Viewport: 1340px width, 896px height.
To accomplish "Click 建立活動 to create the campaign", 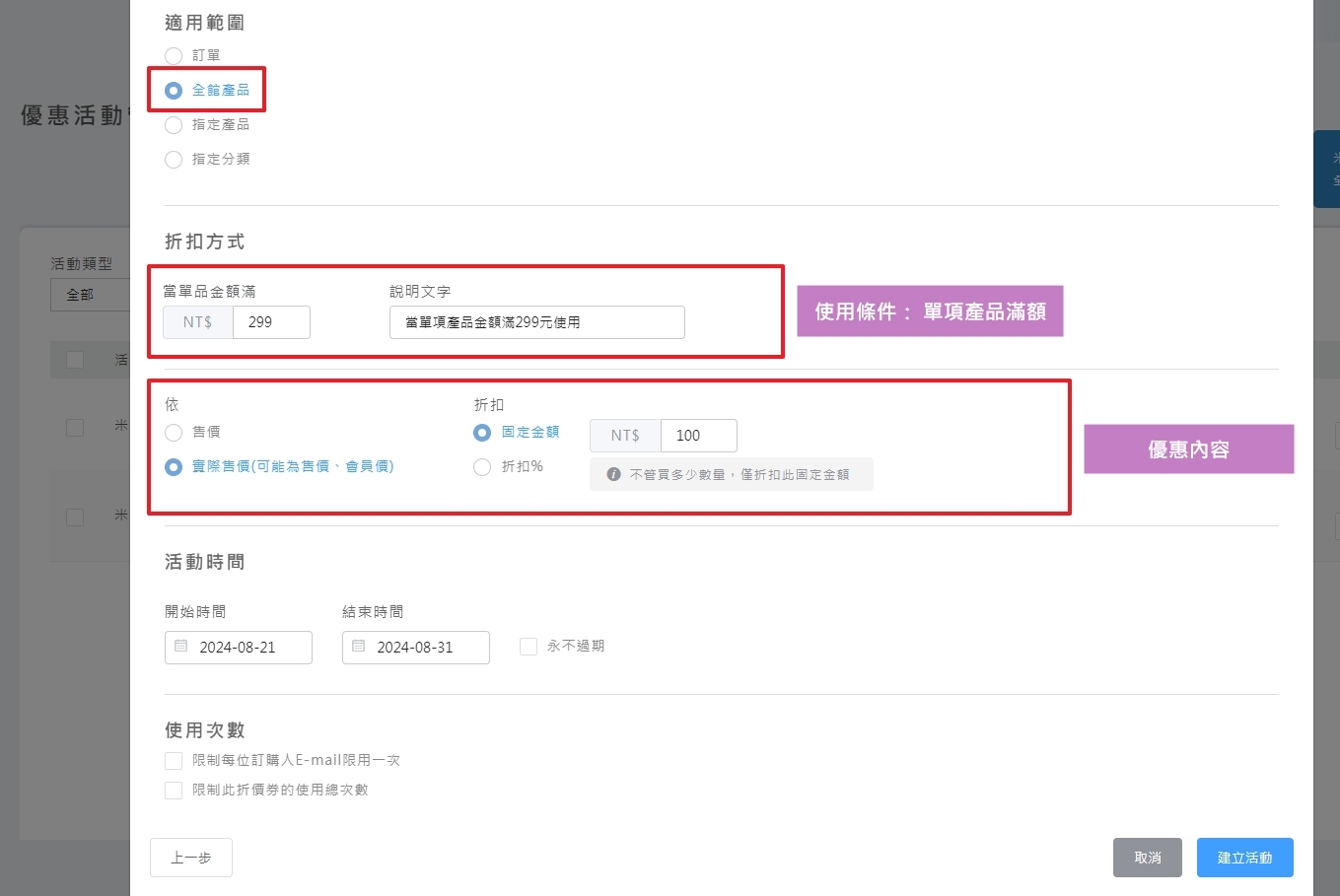I will point(1244,857).
